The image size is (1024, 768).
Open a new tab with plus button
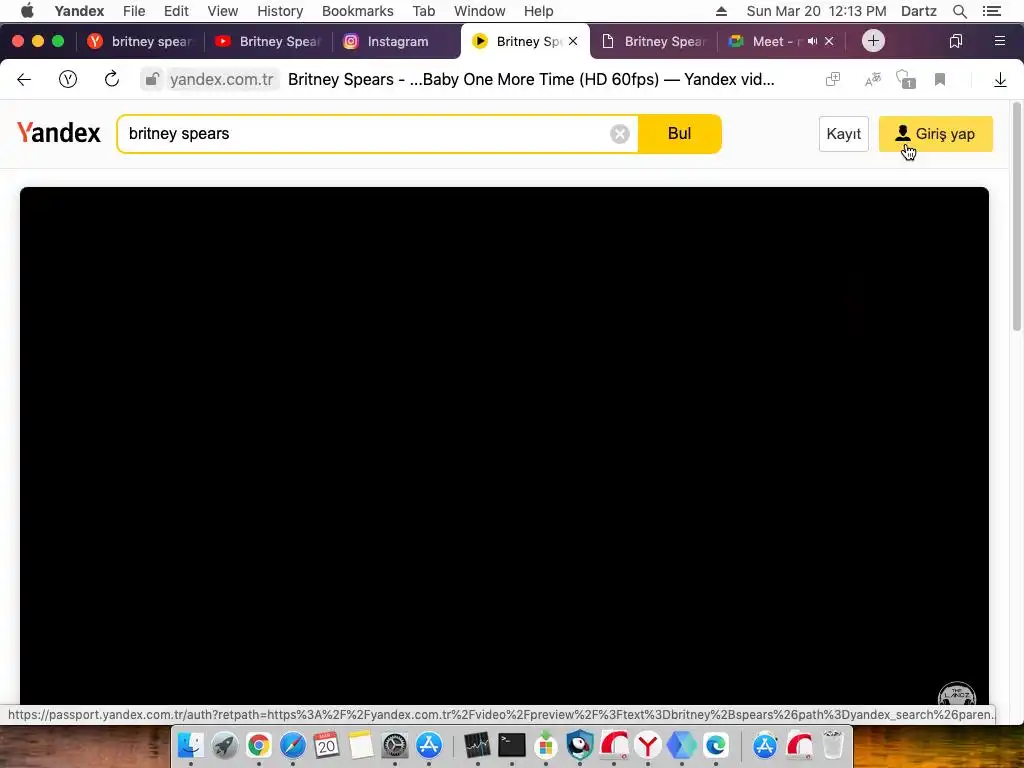coord(873,41)
